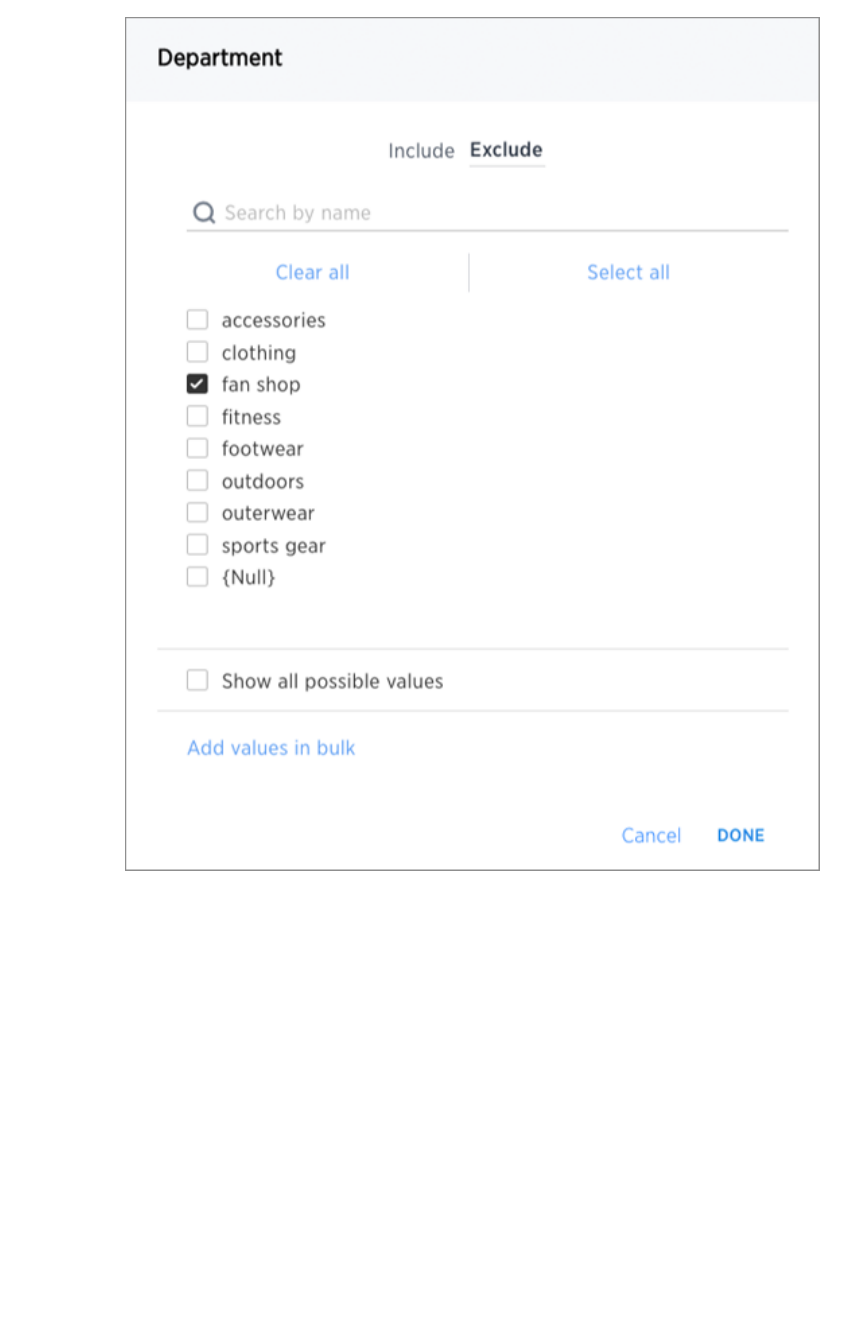The image size is (864, 1344).
Task: Click the Clear all link
Action: tap(312, 272)
